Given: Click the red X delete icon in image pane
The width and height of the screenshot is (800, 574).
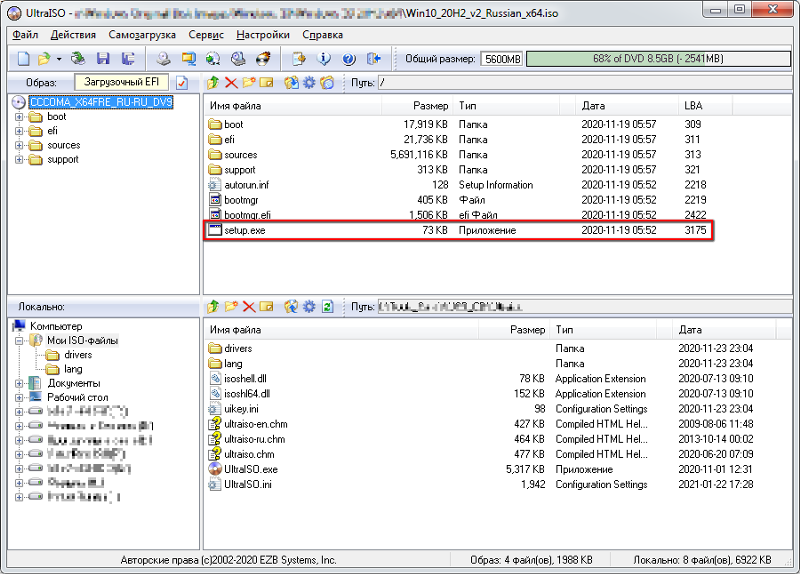Looking at the screenshot, I should coord(231,82).
